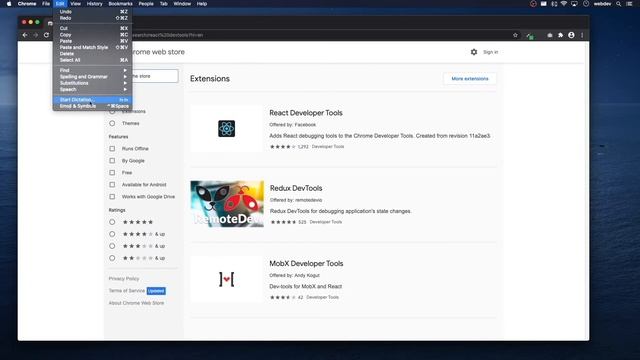Click the MobX Developer Tools logo
The image size is (640, 360).
click(x=227, y=279)
